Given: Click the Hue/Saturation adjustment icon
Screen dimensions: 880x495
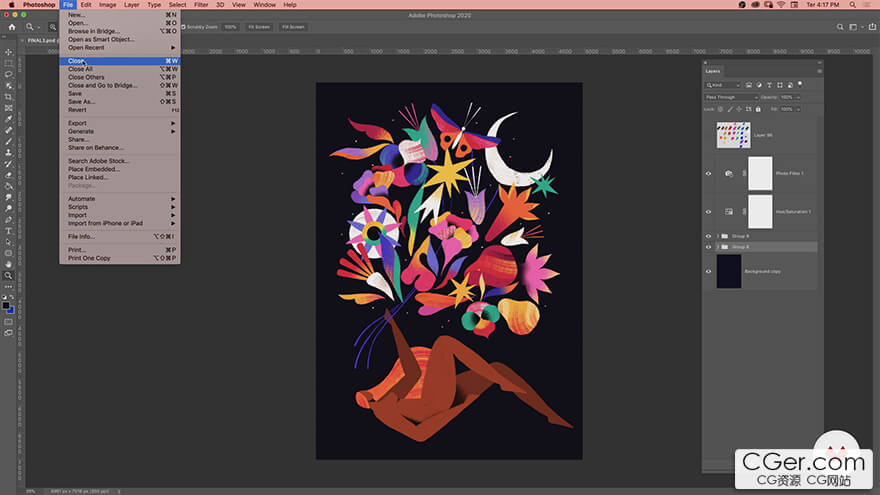Looking at the screenshot, I should coord(728,212).
